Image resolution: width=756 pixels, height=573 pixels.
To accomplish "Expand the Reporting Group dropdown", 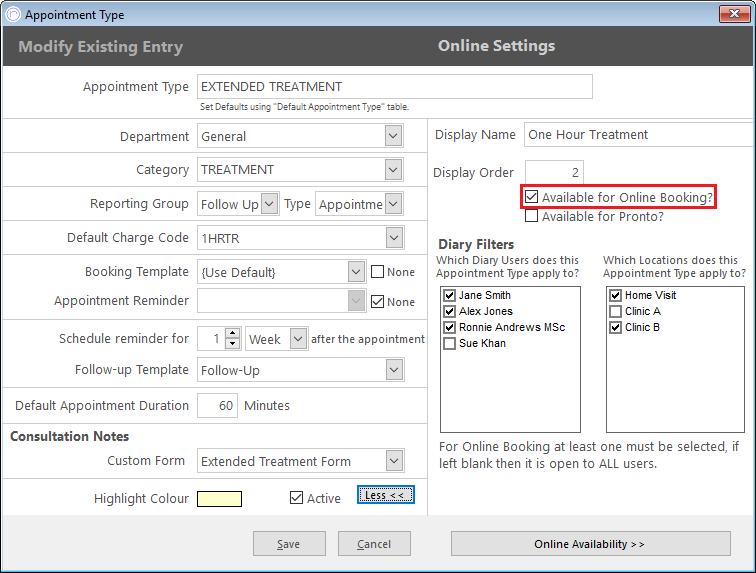I will point(270,204).
